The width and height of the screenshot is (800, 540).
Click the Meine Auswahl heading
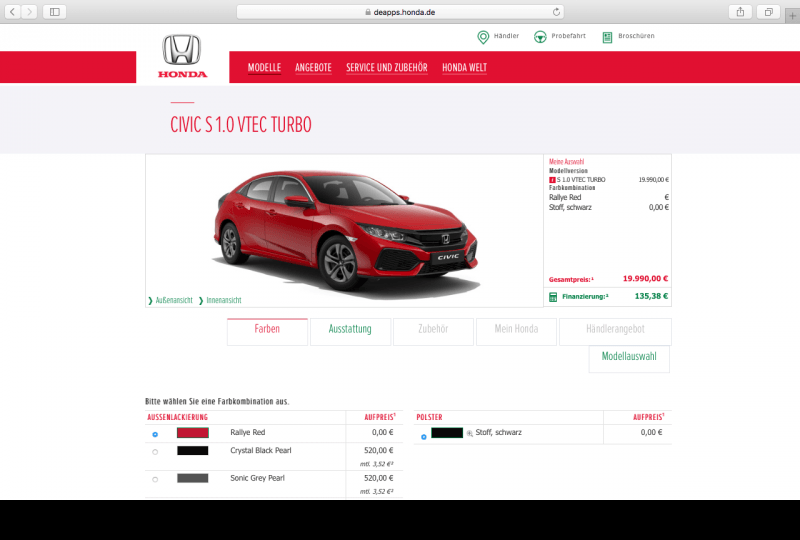[x=566, y=162]
